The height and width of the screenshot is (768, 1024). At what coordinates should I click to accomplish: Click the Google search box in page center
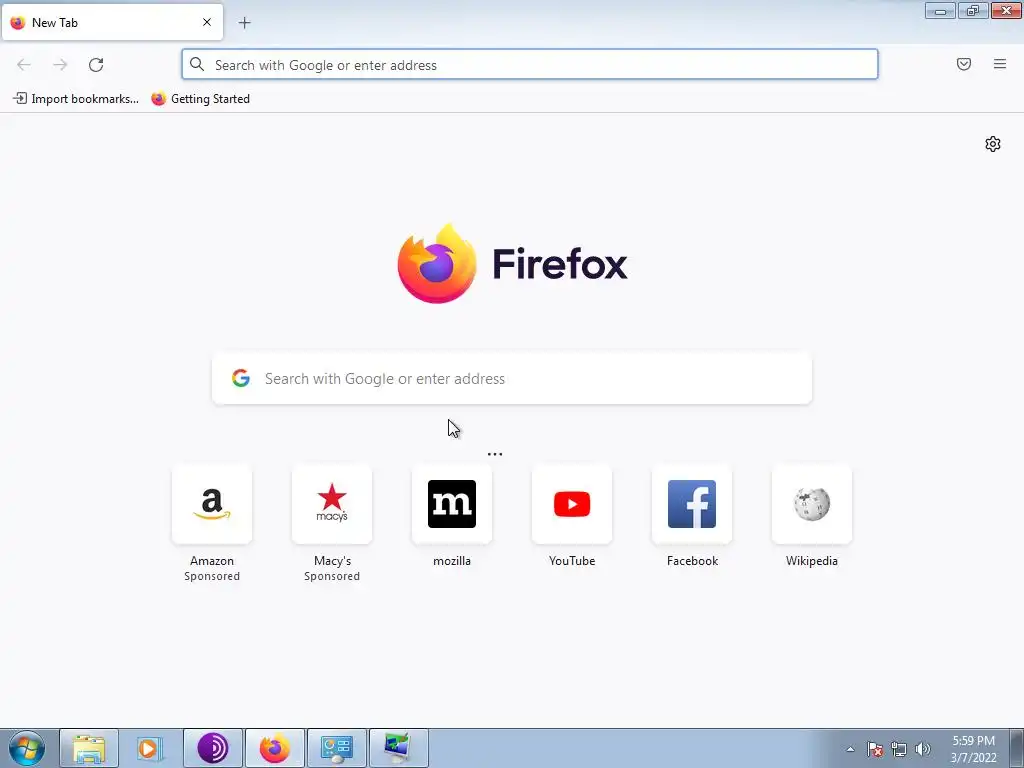click(x=512, y=379)
